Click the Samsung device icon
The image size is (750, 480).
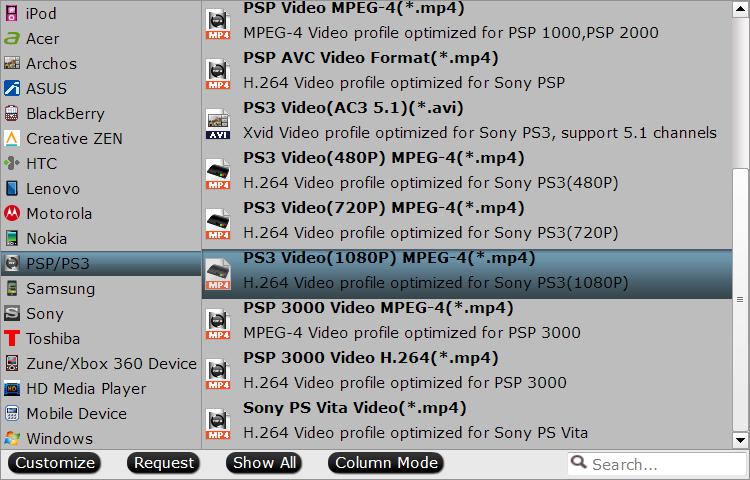(x=11, y=288)
